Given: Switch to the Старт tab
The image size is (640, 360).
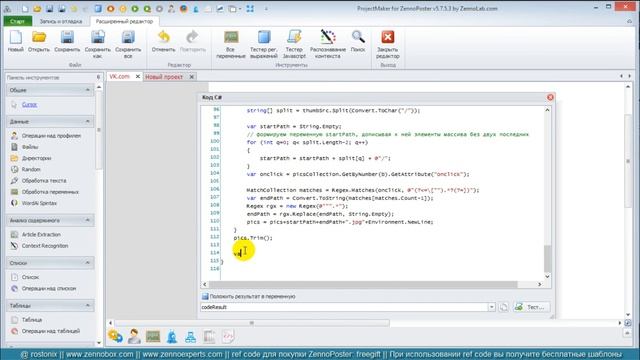Looking at the screenshot, I should coord(18,21).
